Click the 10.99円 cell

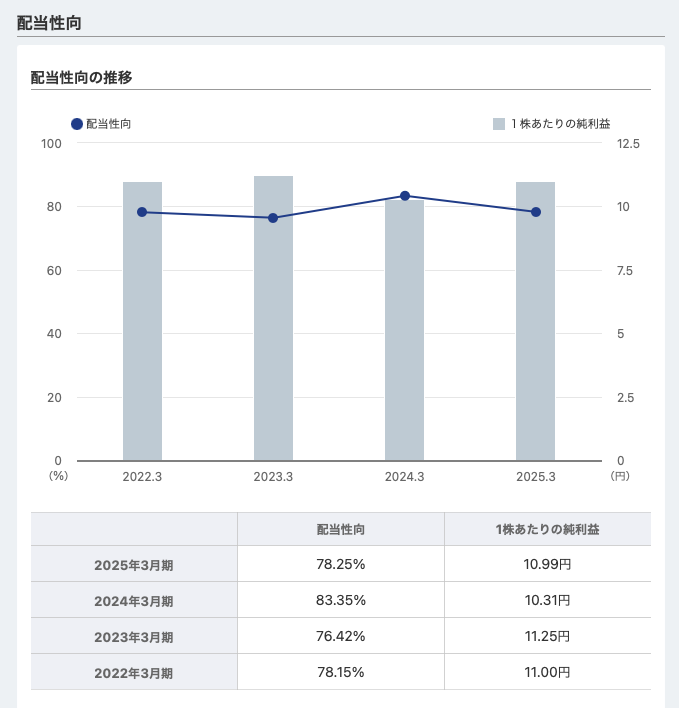(x=548, y=564)
